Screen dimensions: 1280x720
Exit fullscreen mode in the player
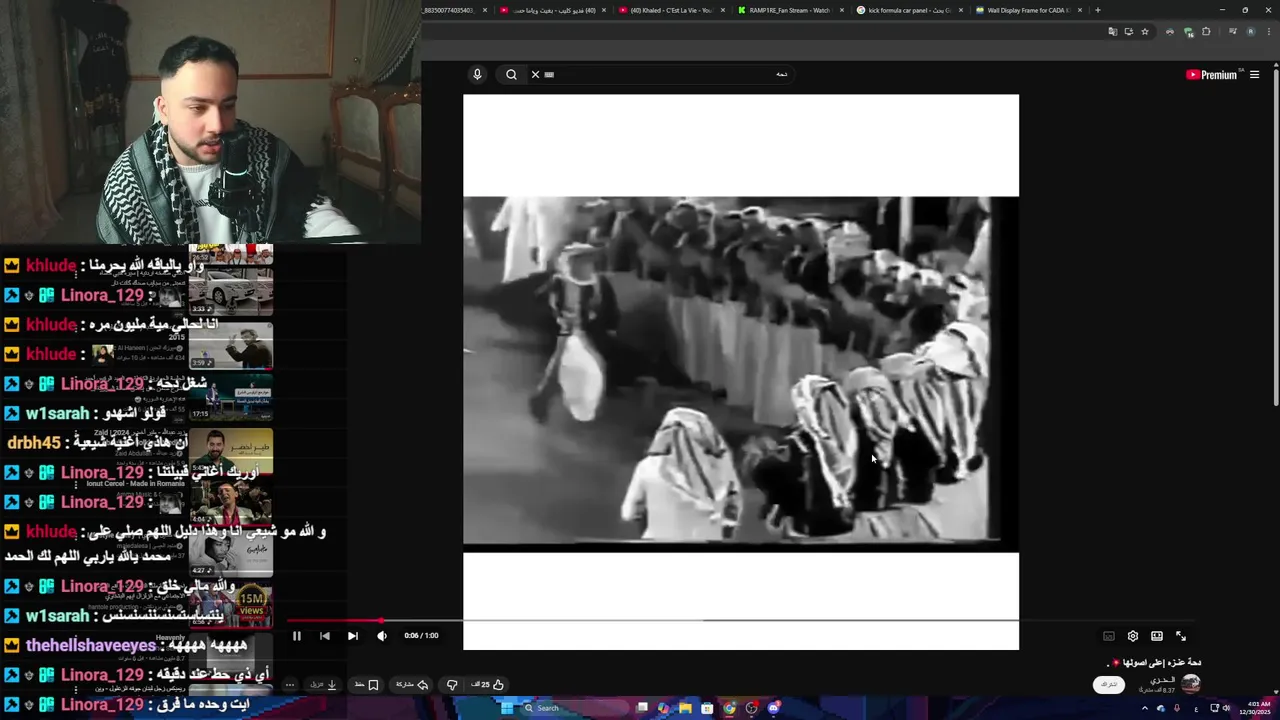coord(1180,636)
